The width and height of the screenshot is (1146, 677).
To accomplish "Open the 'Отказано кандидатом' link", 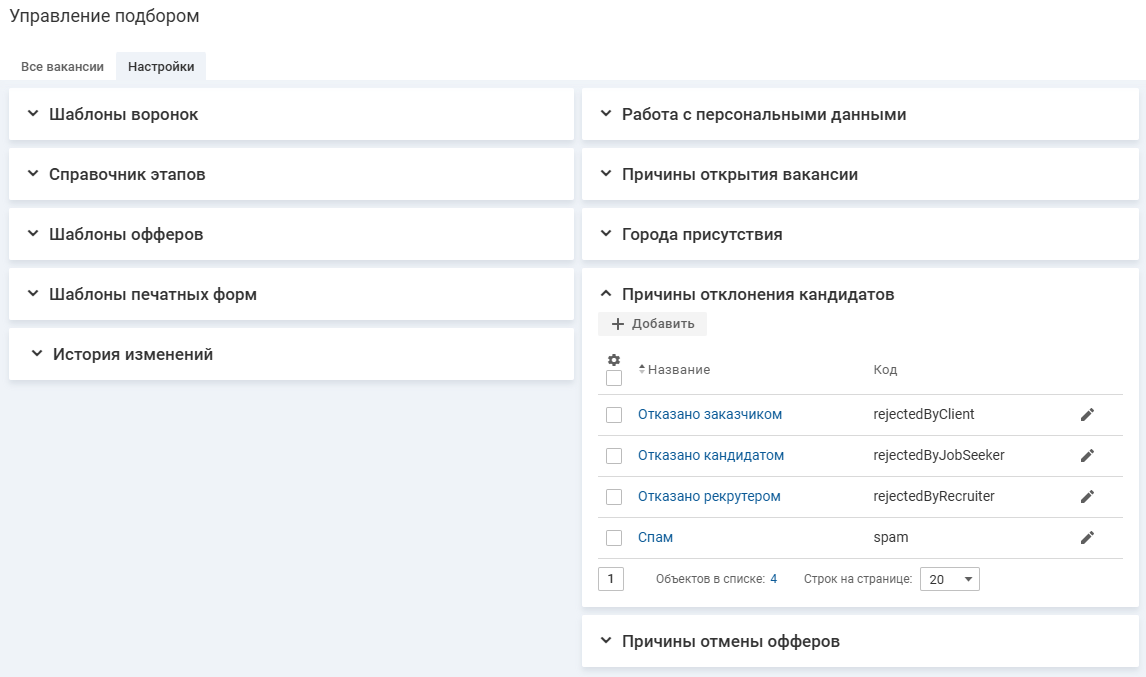I will tap(710, 456).
